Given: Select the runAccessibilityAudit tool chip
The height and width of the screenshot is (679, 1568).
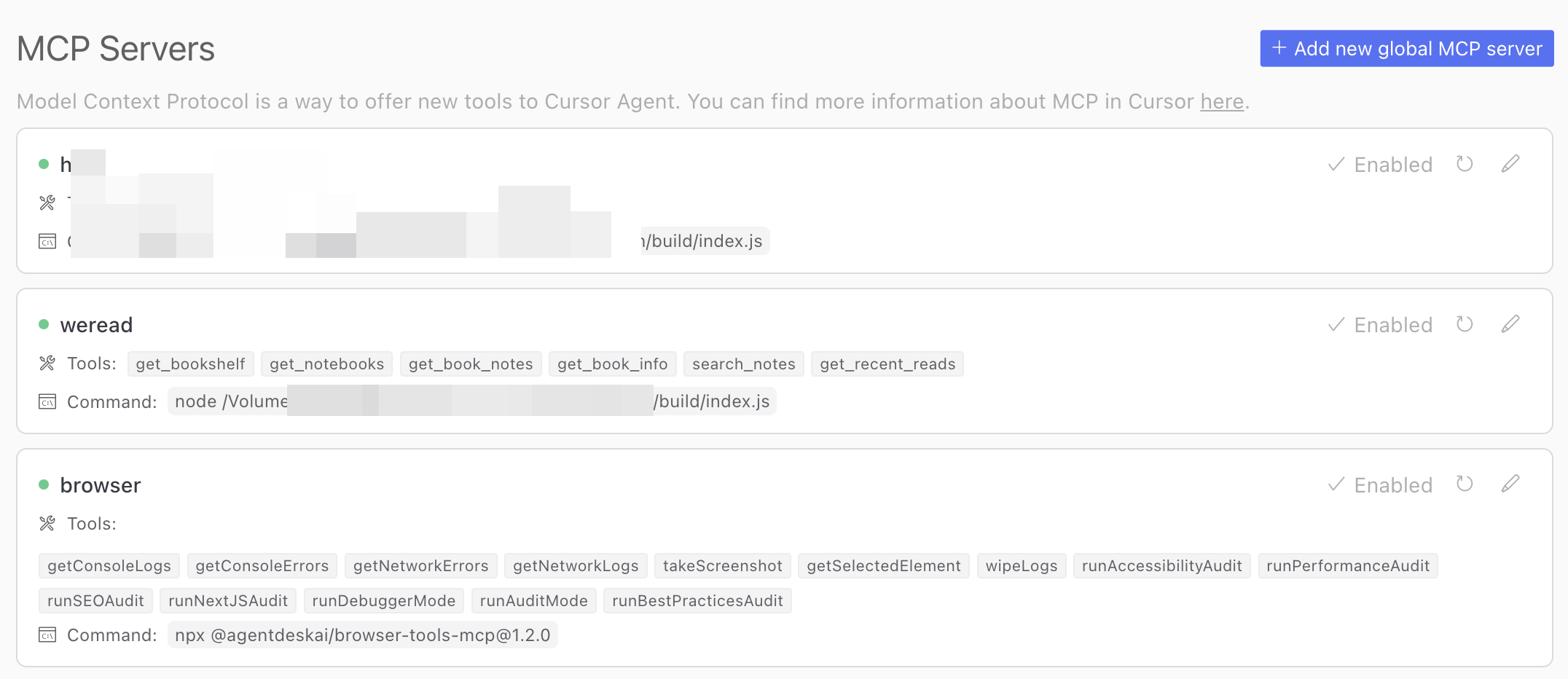Looking at the screenshot, I should pyautogui.click(x=1161, y=566).
